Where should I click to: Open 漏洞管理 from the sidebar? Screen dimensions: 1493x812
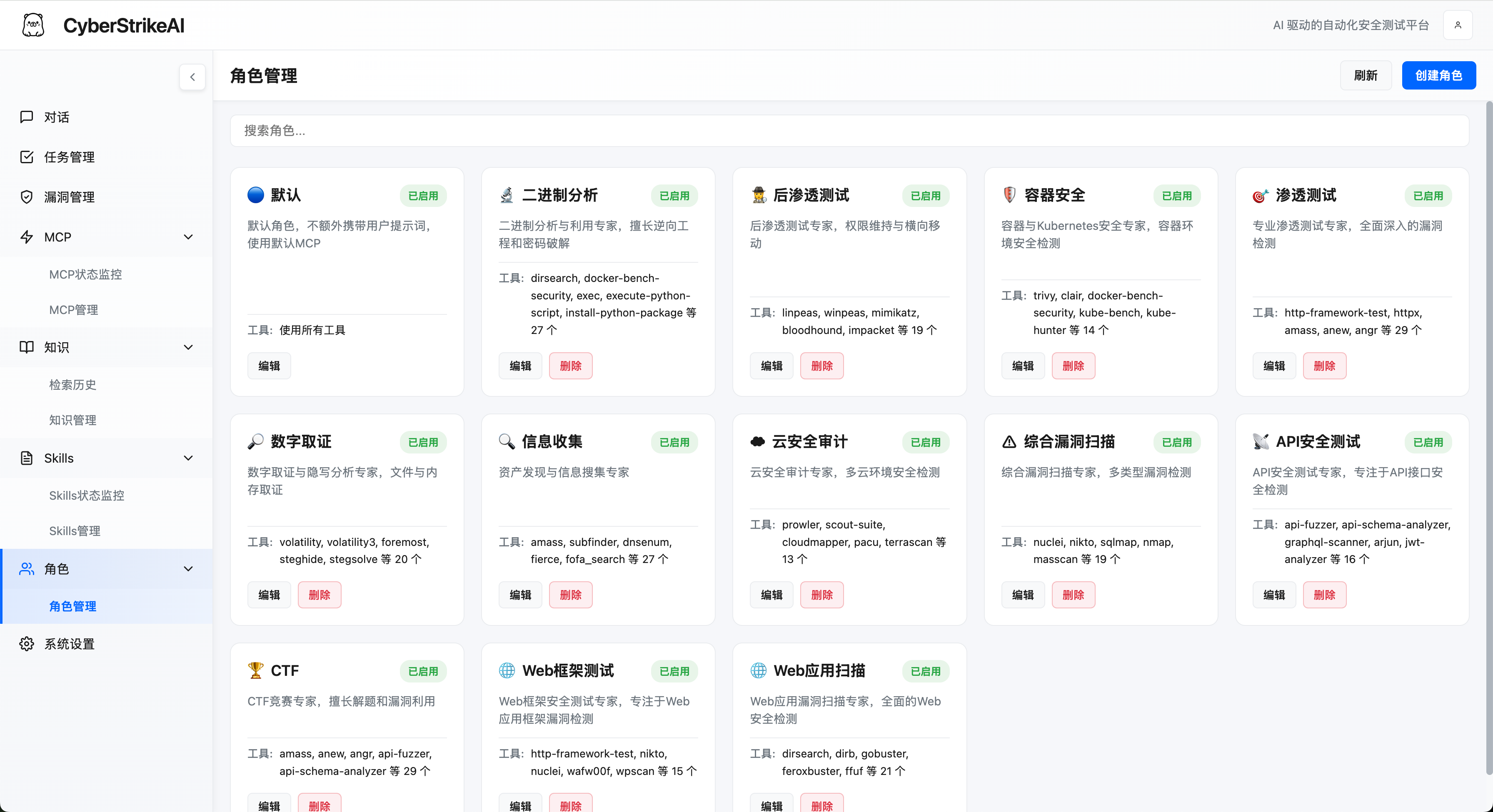(70, 197)
